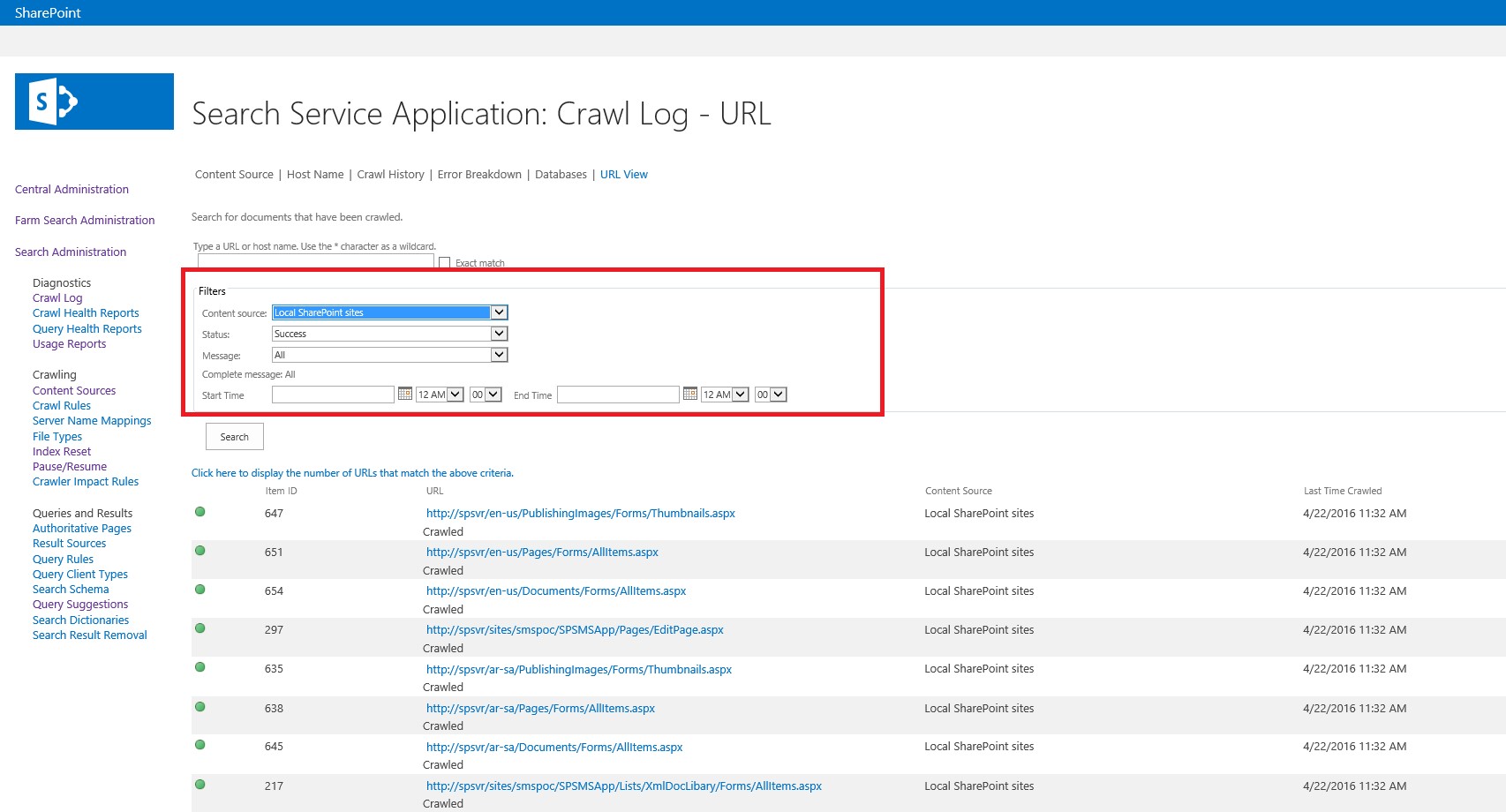Click the Start Time date field
Viewport: 1506px width, 812px height.
(333, 395)
